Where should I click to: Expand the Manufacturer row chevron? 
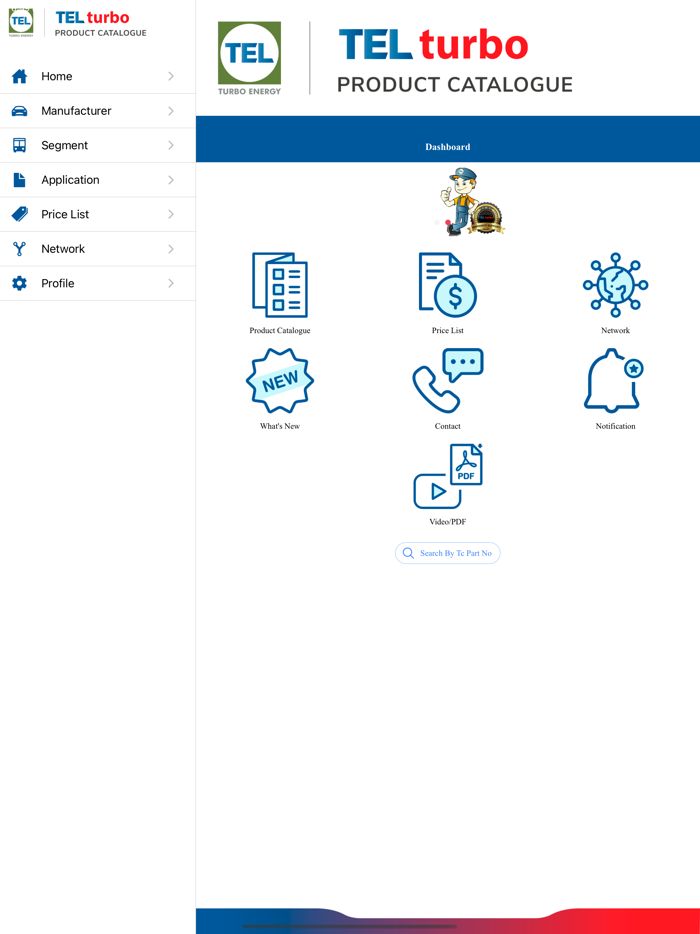171,111
